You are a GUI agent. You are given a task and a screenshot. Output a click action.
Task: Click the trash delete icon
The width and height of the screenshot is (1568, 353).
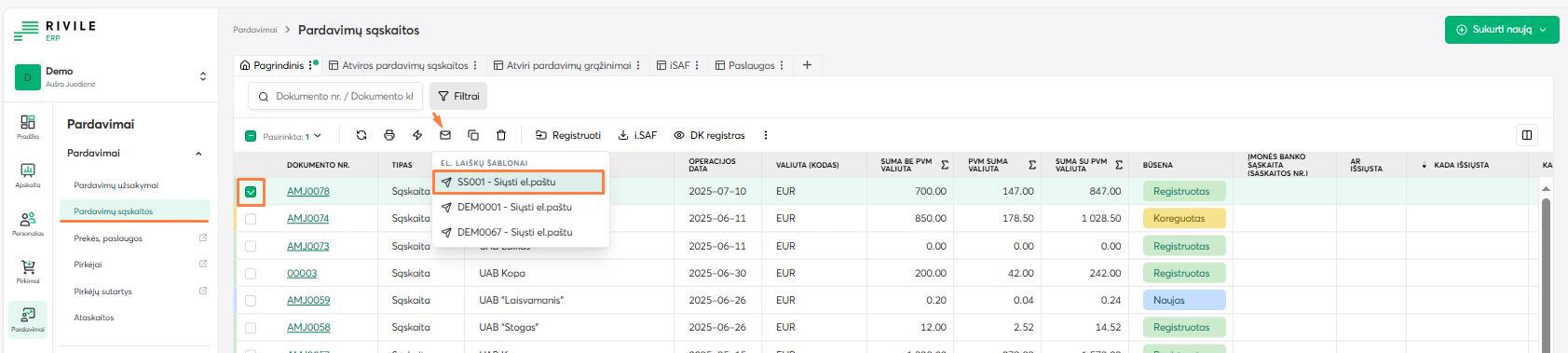(x=501, y=135)
